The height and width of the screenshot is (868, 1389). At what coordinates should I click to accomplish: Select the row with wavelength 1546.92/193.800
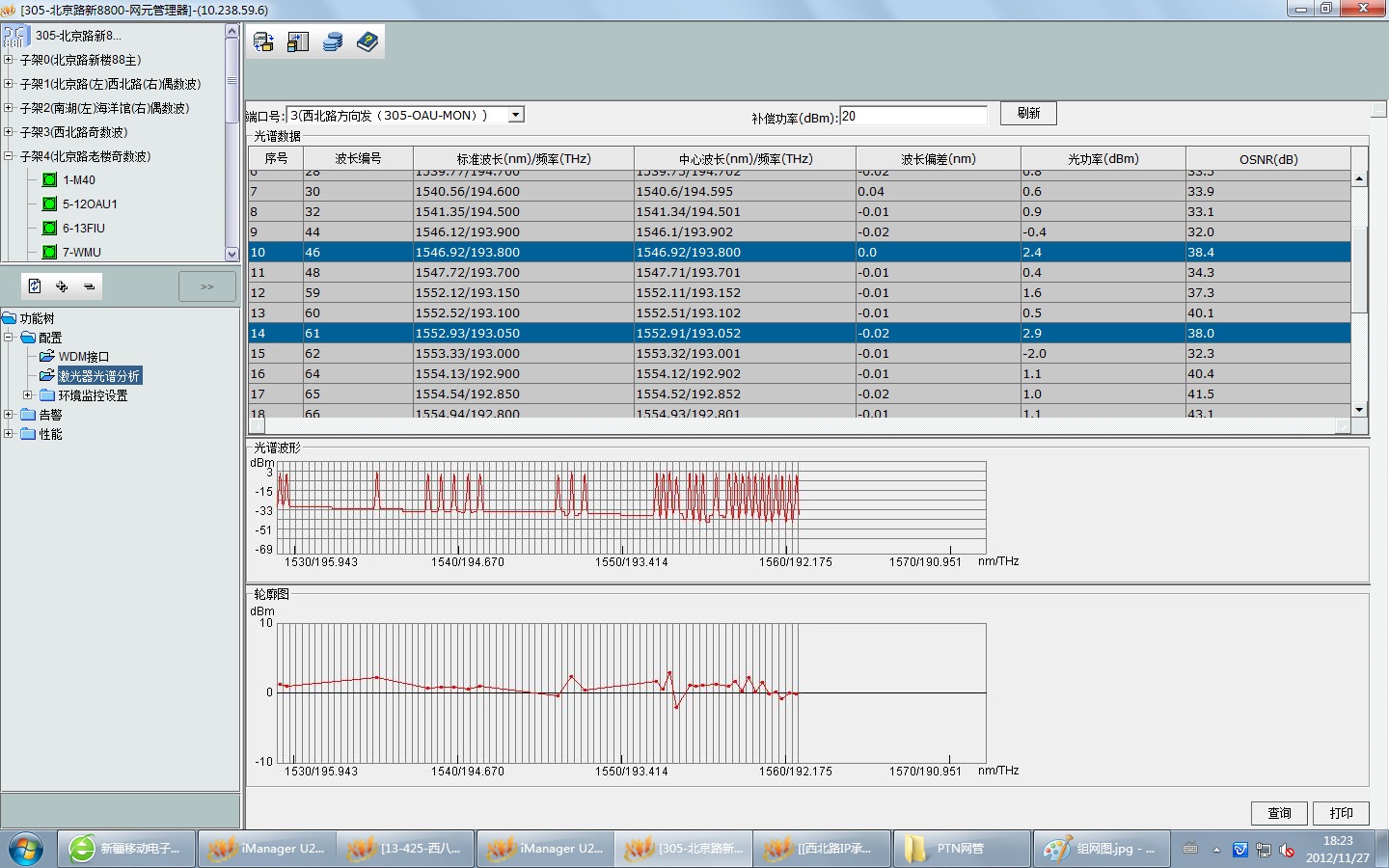coord(800,252)
